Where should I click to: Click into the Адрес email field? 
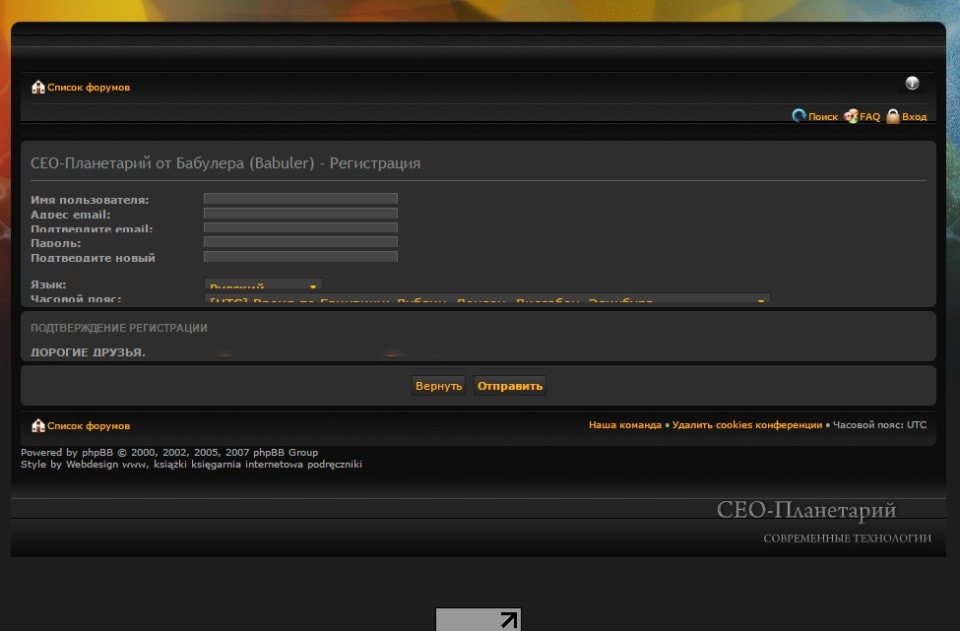[x=300, y=213]
